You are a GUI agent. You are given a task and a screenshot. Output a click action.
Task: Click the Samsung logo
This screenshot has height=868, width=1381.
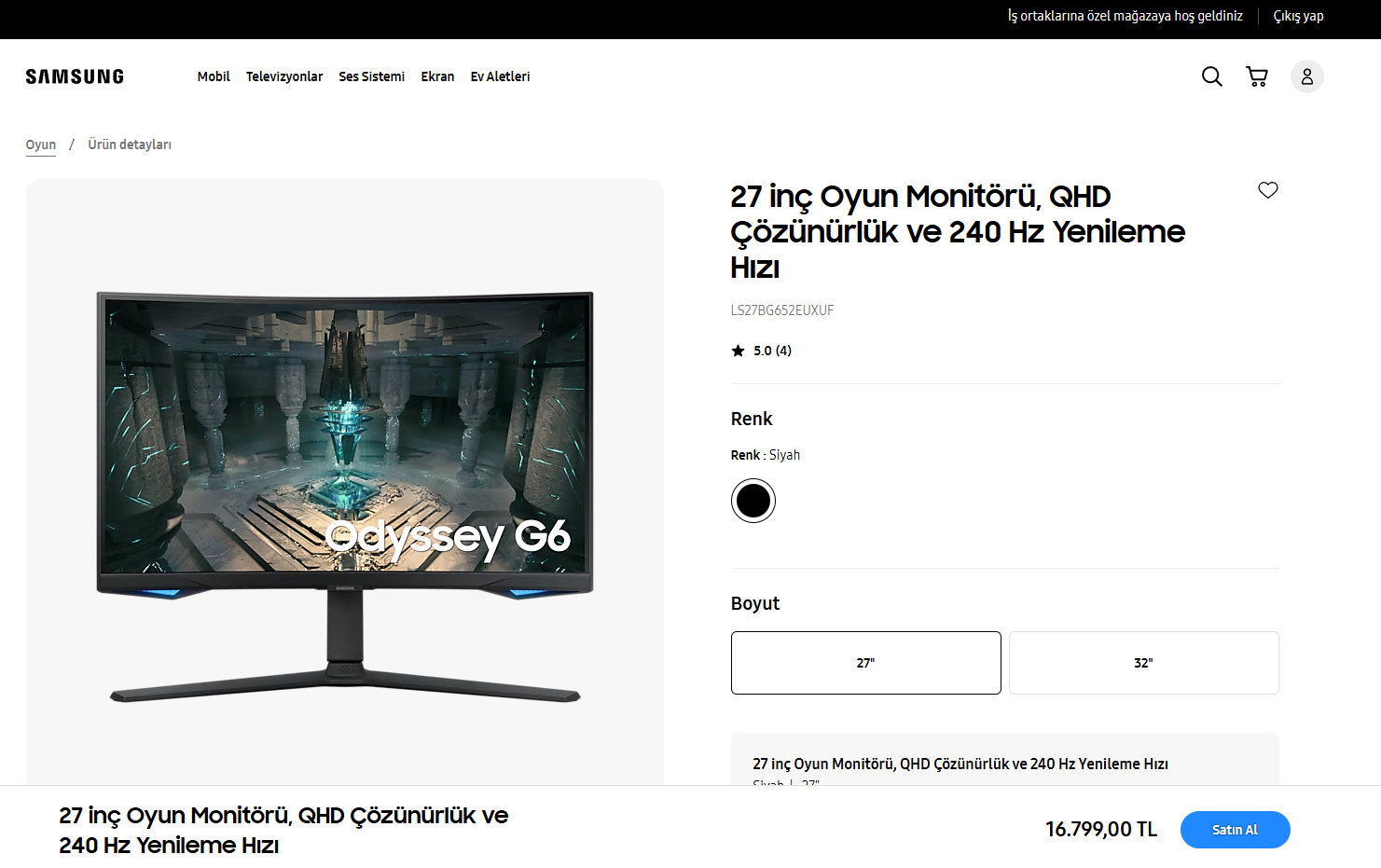[x=75, y=76]
